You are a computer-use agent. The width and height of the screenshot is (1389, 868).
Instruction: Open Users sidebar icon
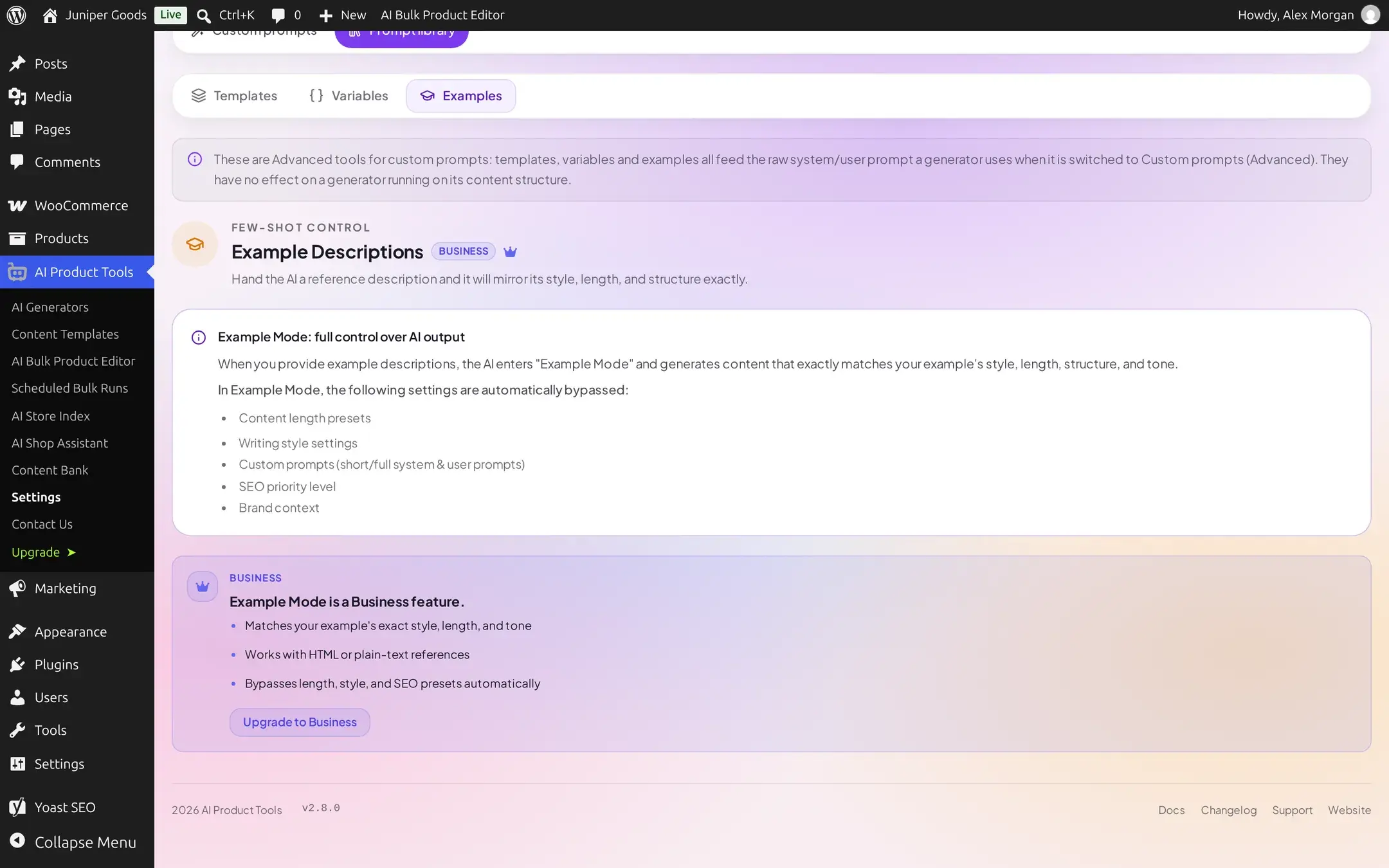click(17, 697)
